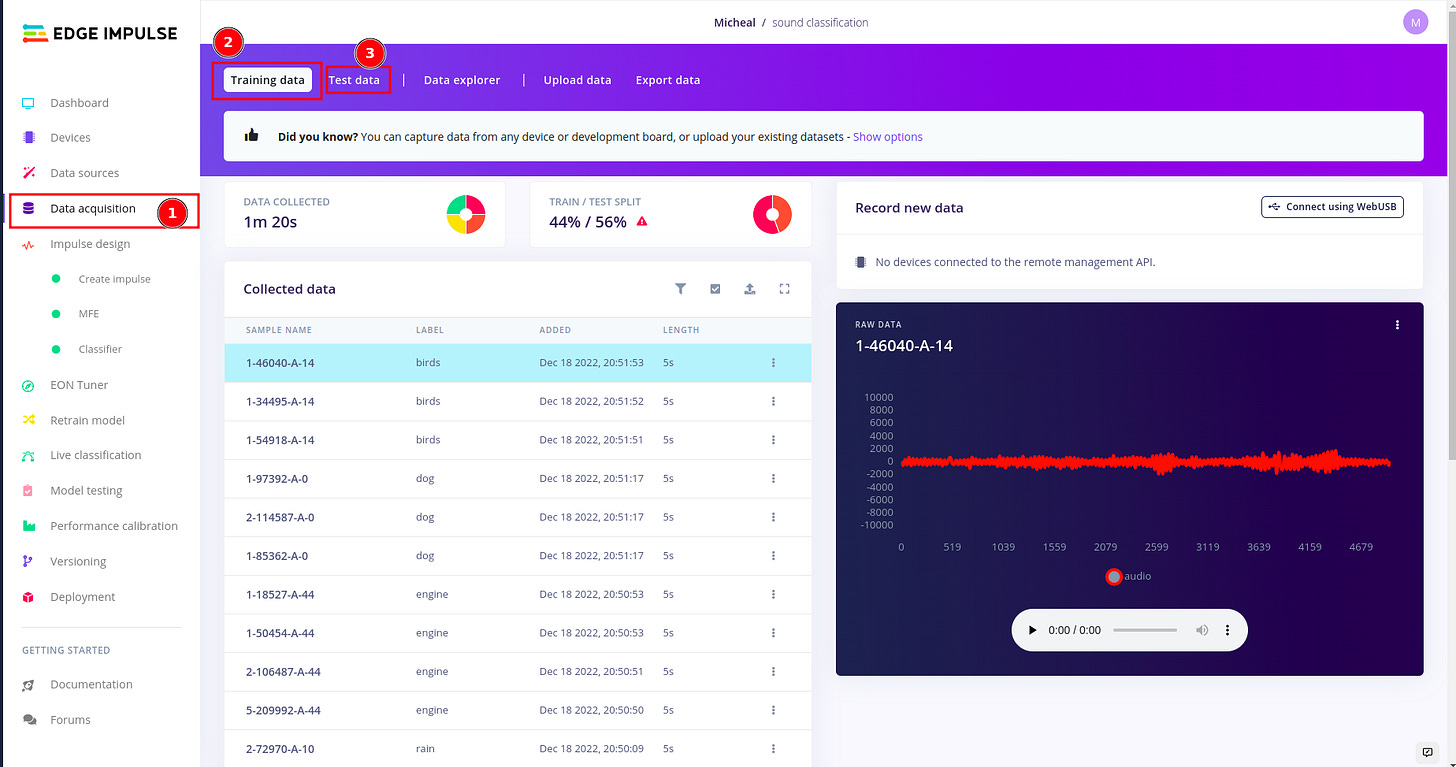Open row menu for sample 1-46040-A-14
This screenshot has height=767, width=1456.
tap(773, 363)
